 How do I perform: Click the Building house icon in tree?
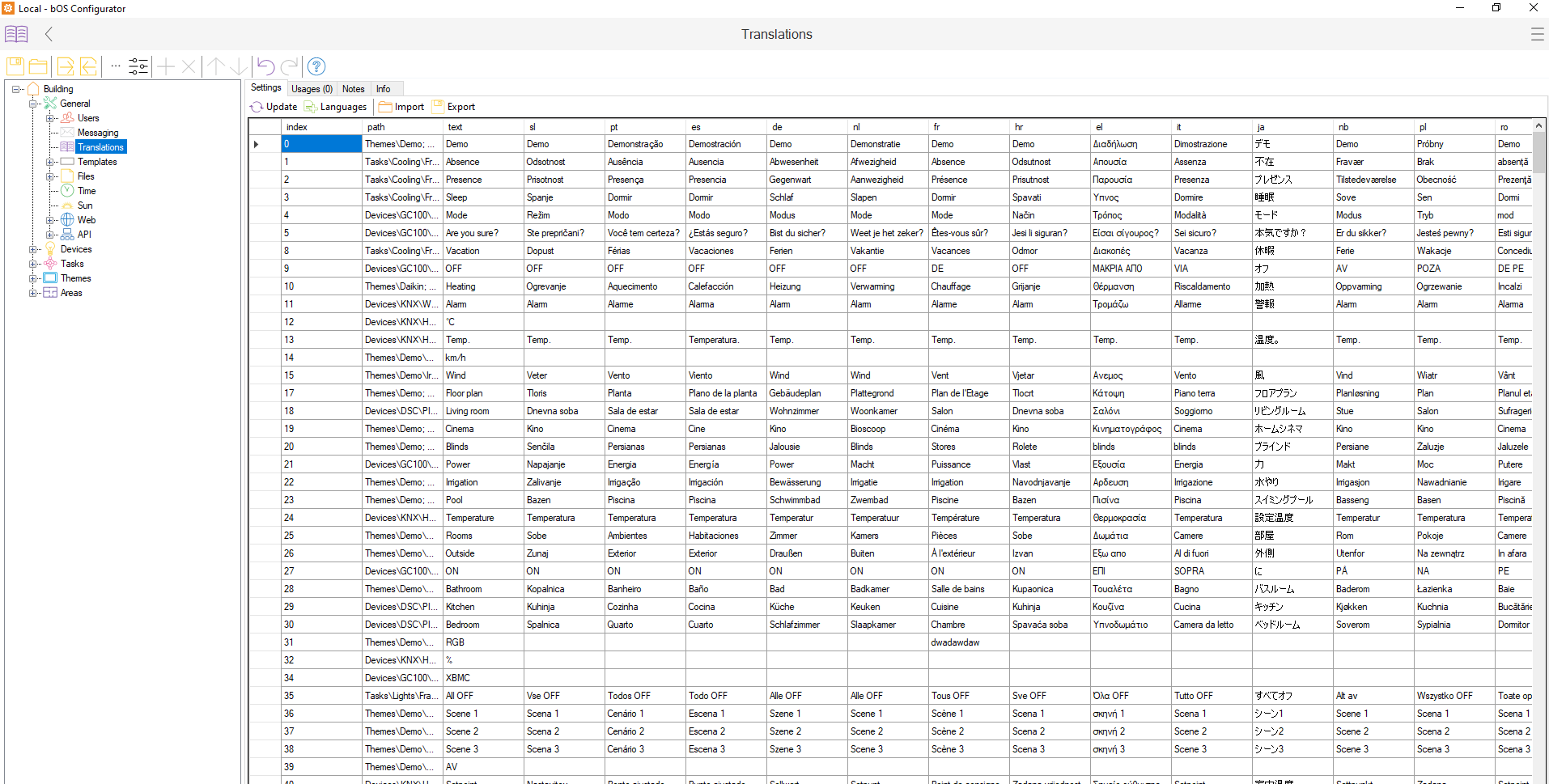(33, 89)
